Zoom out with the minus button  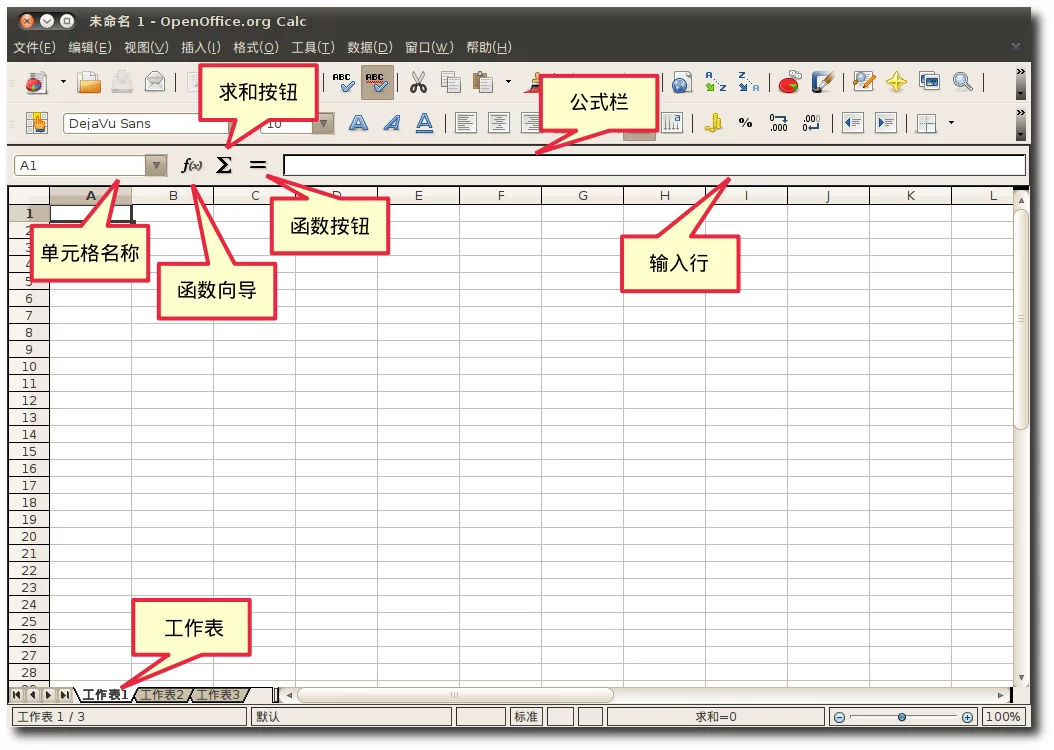click(x=839, y=717)
